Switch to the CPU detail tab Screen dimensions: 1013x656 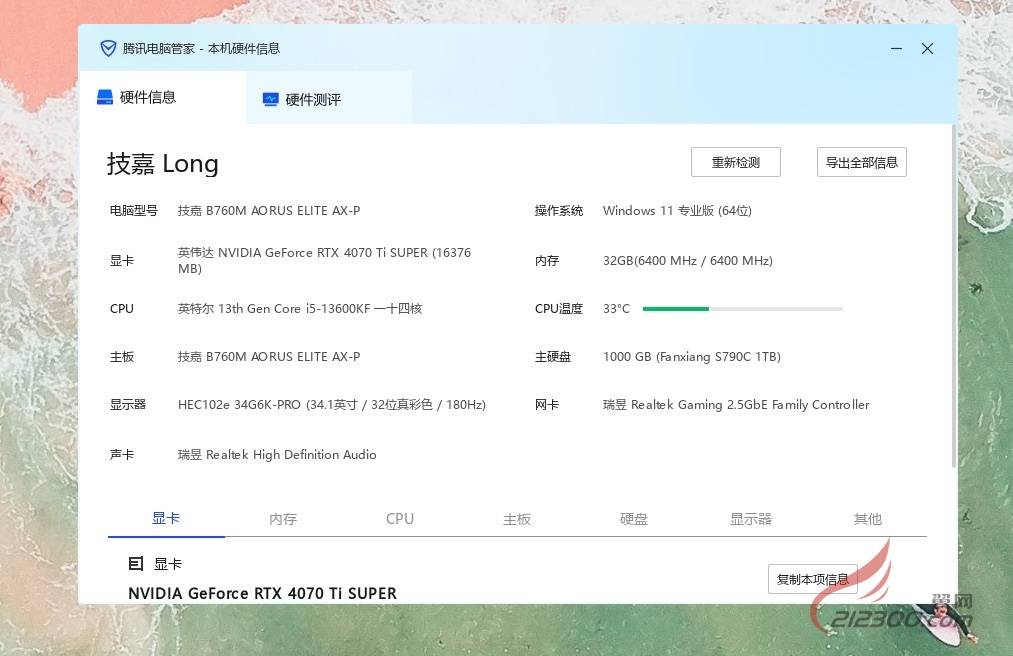pyautogui.click(x=400, y=519)
